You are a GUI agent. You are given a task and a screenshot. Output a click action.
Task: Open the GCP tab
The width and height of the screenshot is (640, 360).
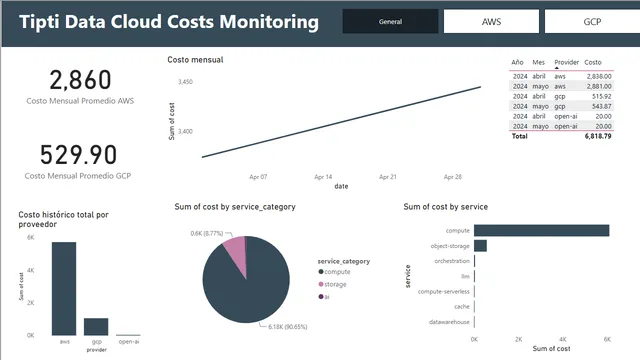point(592,22)
